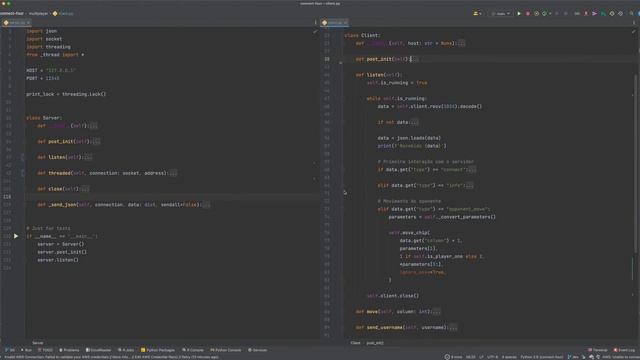Click the Server breadcrumb below the left editor
640x360 pixels.
38,343
